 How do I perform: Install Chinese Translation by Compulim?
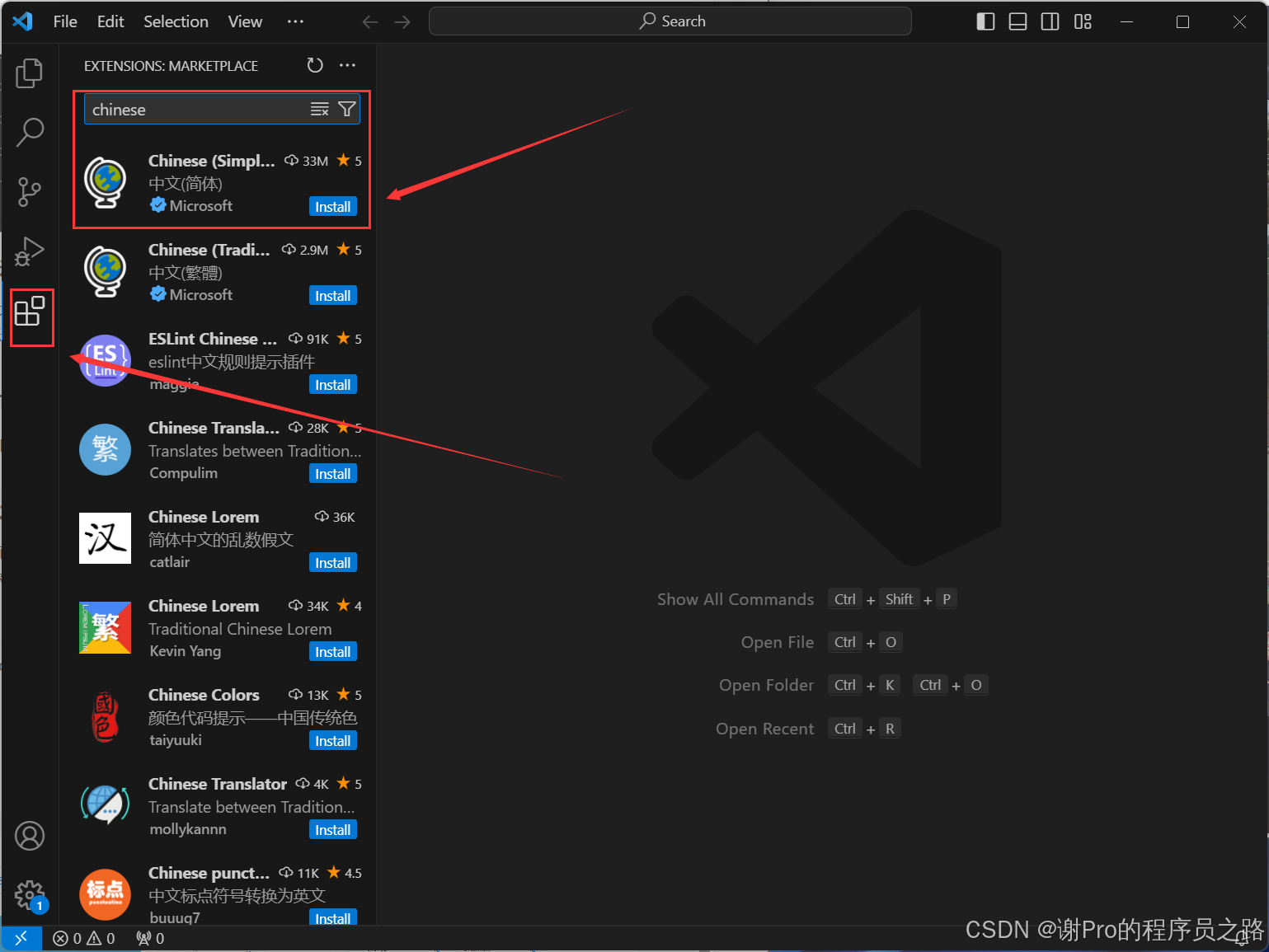click(333, 473)
